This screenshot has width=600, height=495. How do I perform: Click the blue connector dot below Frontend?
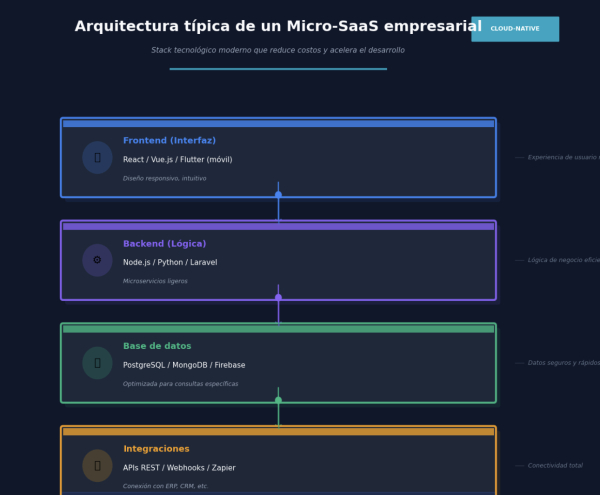pos(278,194)
